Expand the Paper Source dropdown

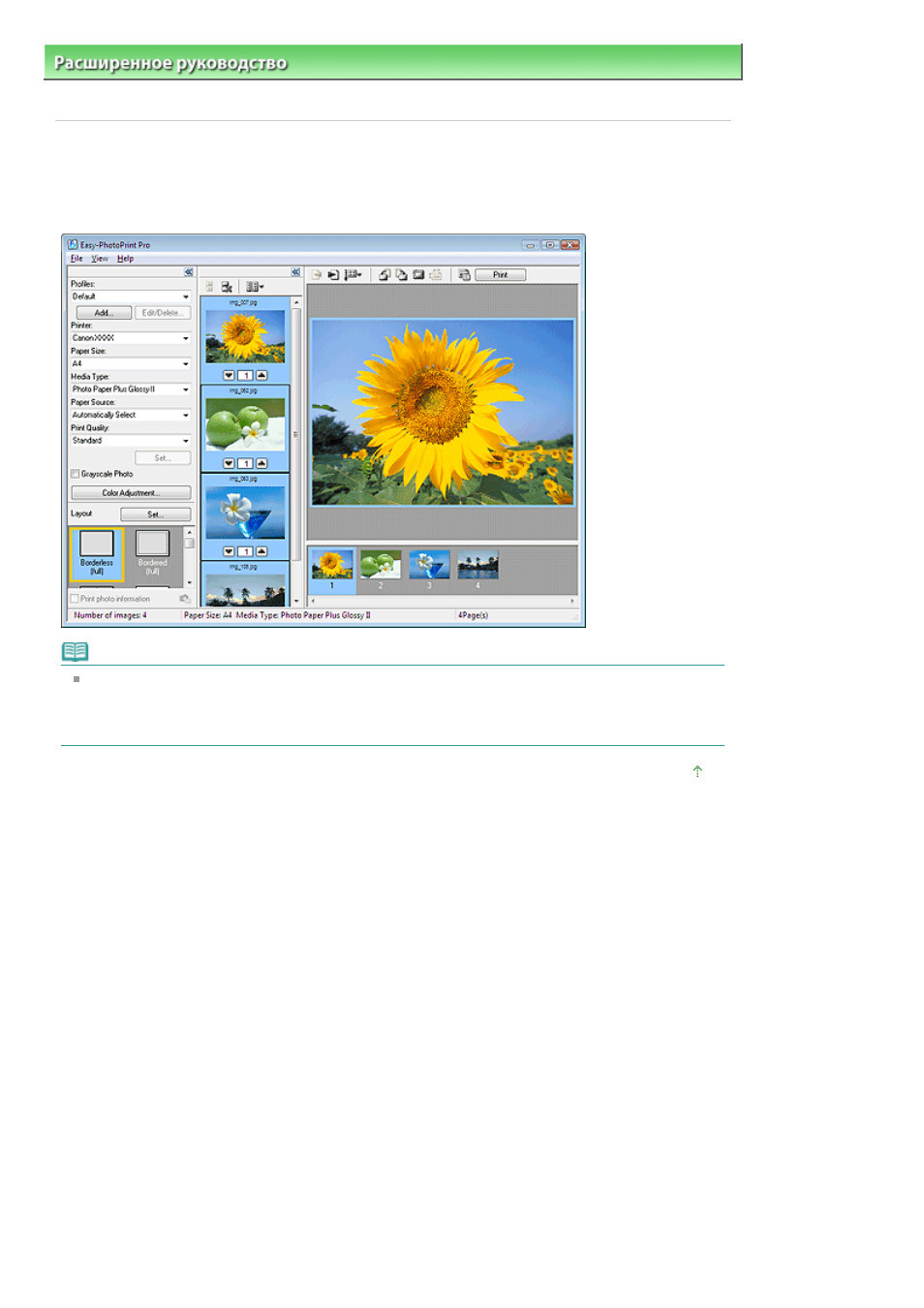131,415
